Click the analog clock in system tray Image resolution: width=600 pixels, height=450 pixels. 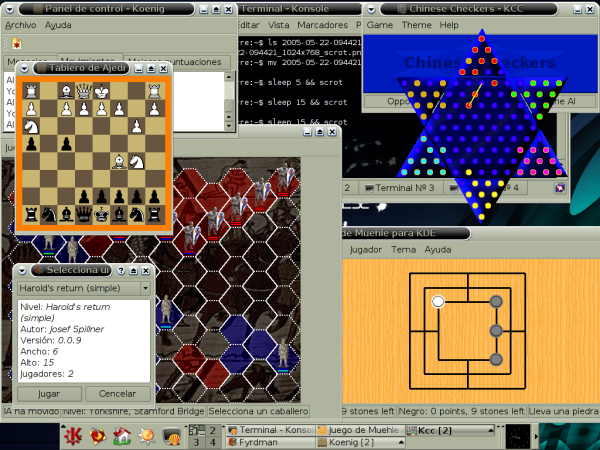[x=518, y=436]
